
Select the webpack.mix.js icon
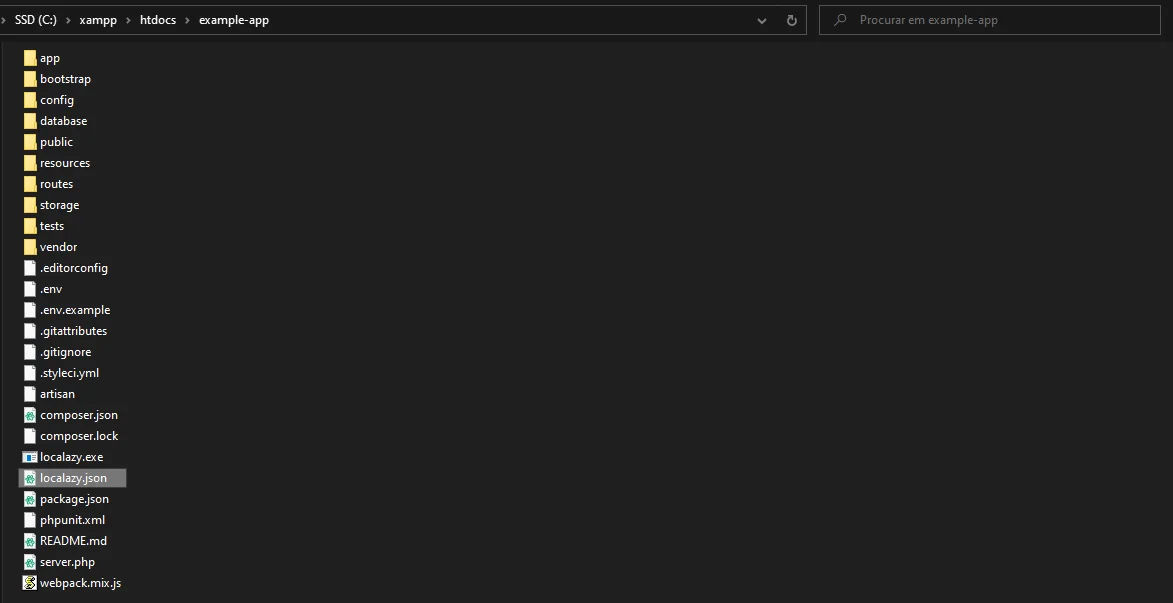click(30, 582)
